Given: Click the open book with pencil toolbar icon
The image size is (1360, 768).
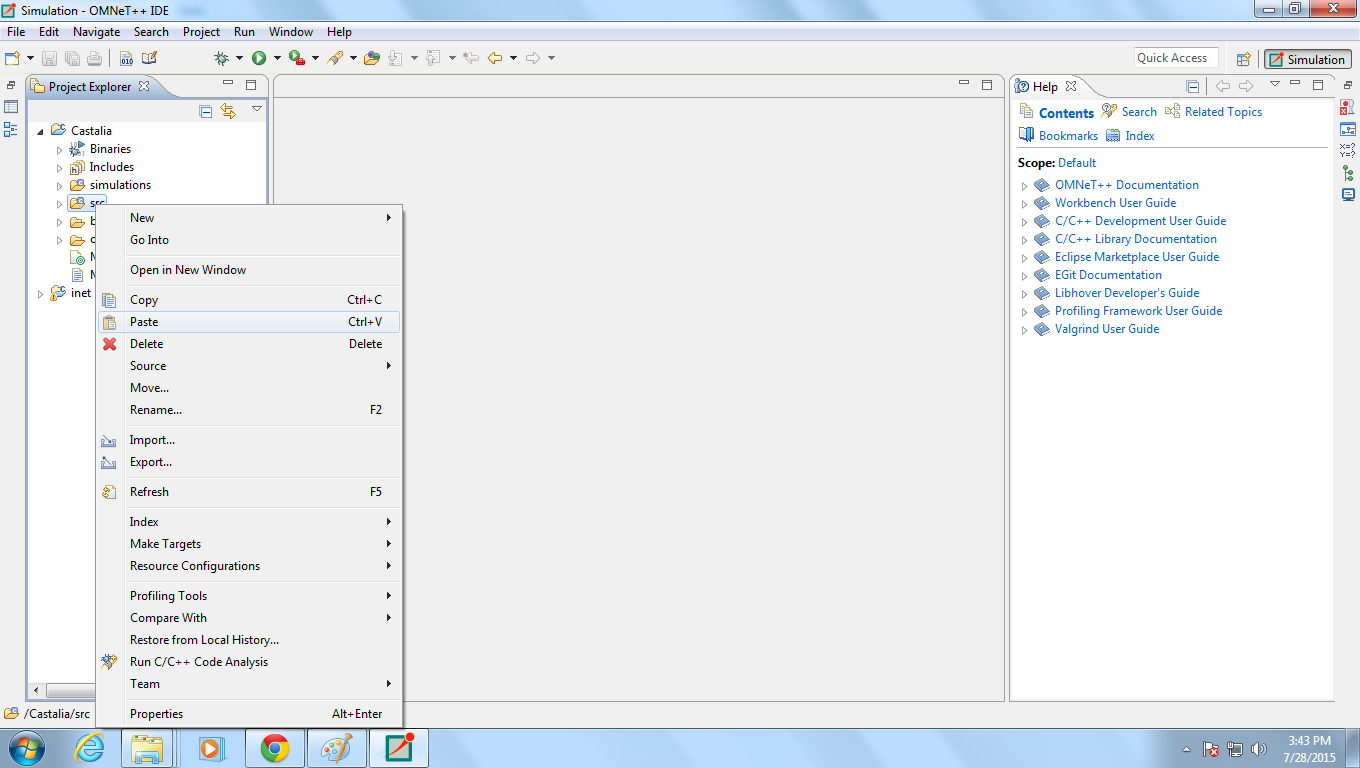Looking at the screenshot, I should click(x=149, y=58).
